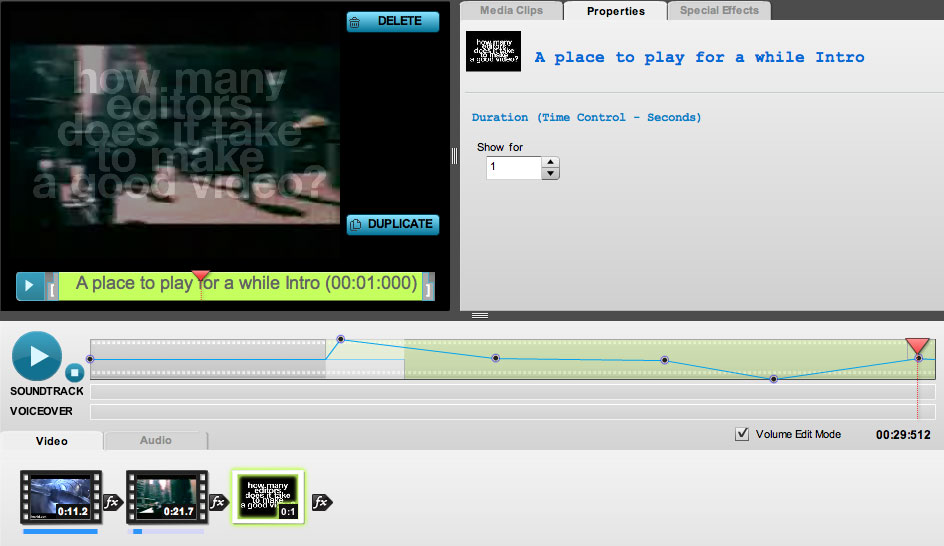Click in the Show for input field
Image resolution: width=944 pixels, height=546 pixels.
click(513, 168)
